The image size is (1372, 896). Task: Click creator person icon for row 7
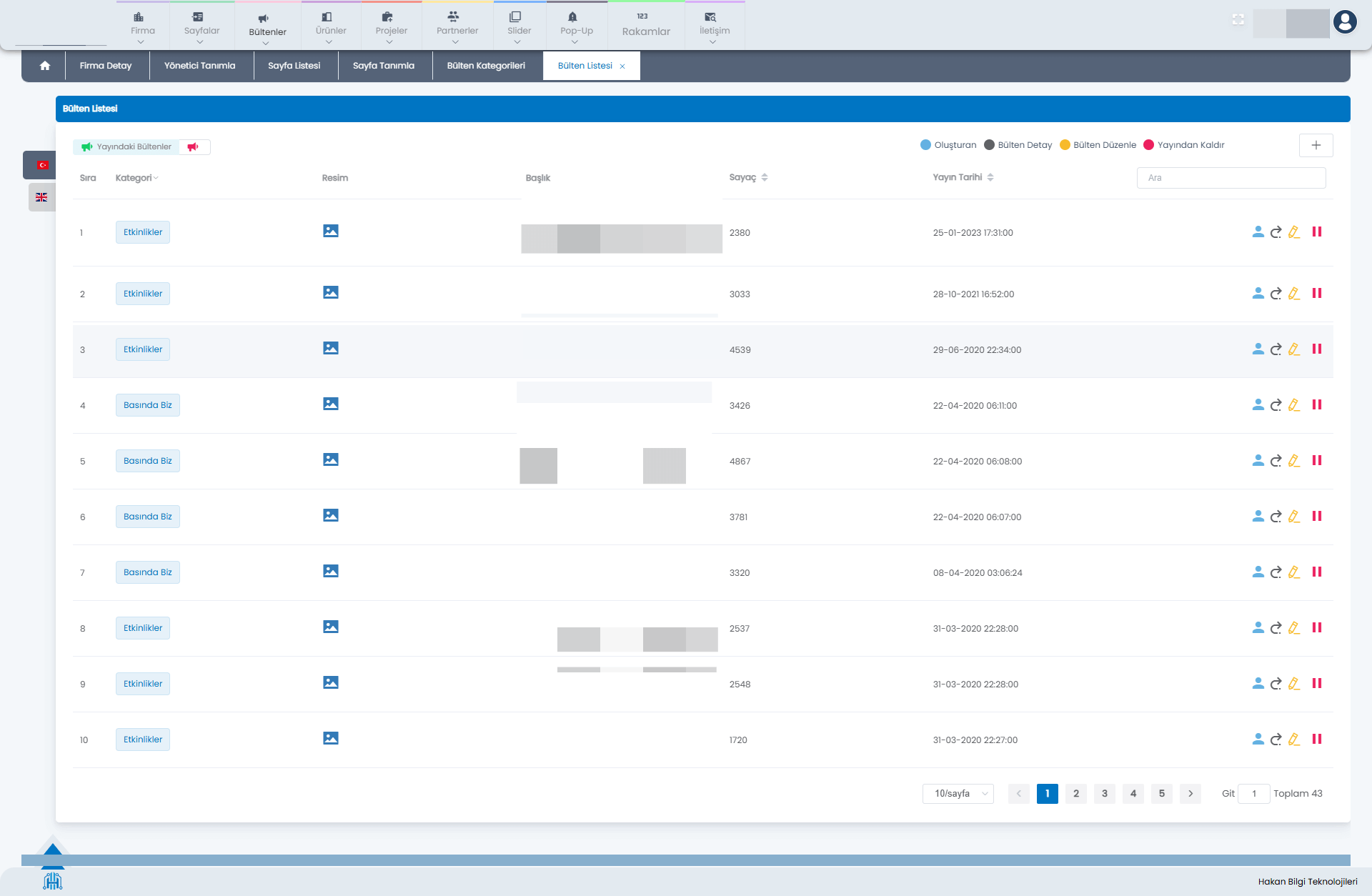tap(1258, 572)
